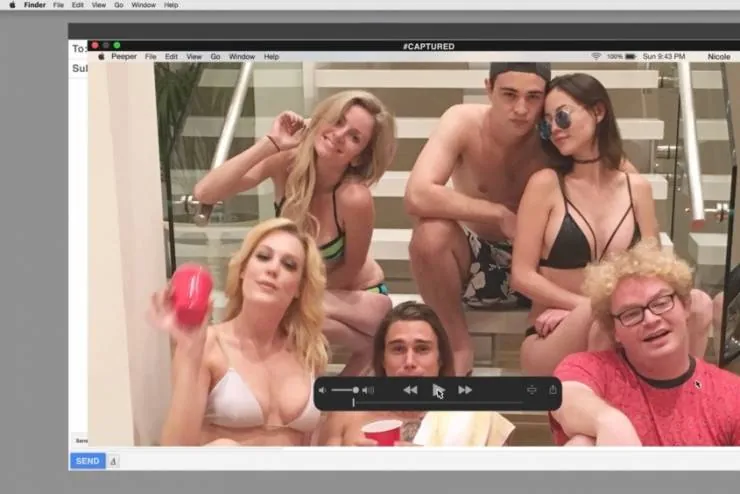Open the Peeper app menu
Viewport: 740px width, 494px height.
(124, 57)
